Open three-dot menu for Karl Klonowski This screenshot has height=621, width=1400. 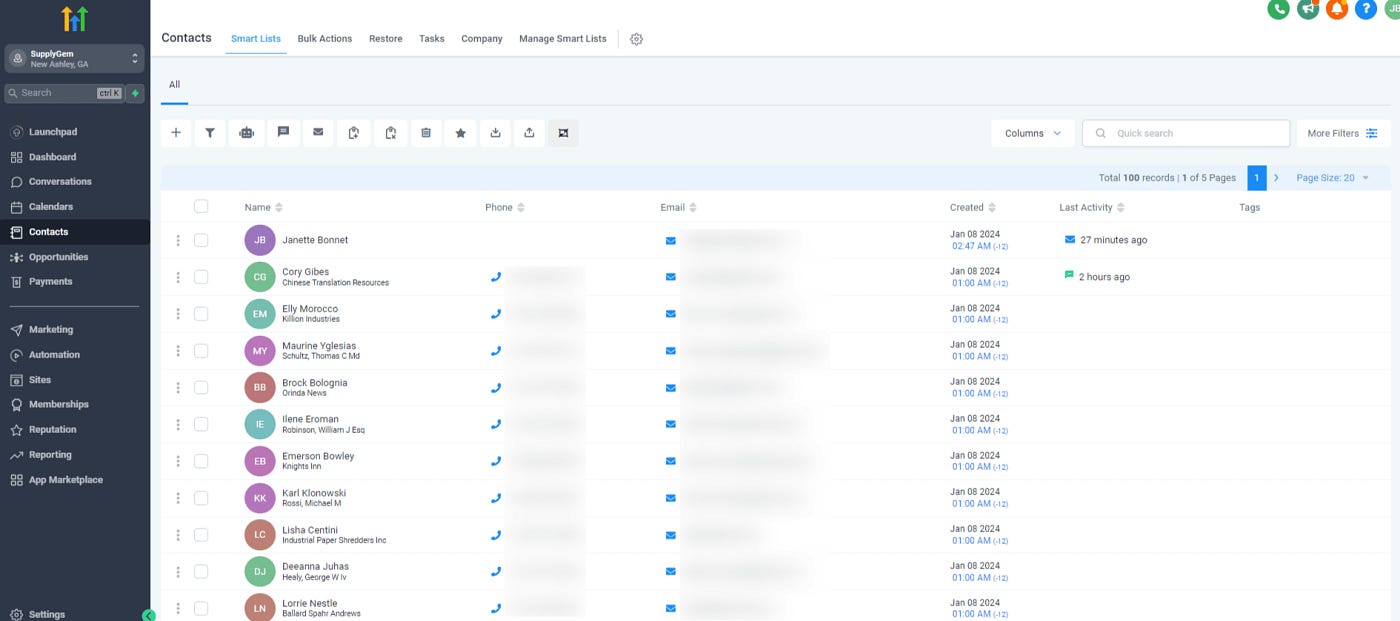click(x=178, y=498)
